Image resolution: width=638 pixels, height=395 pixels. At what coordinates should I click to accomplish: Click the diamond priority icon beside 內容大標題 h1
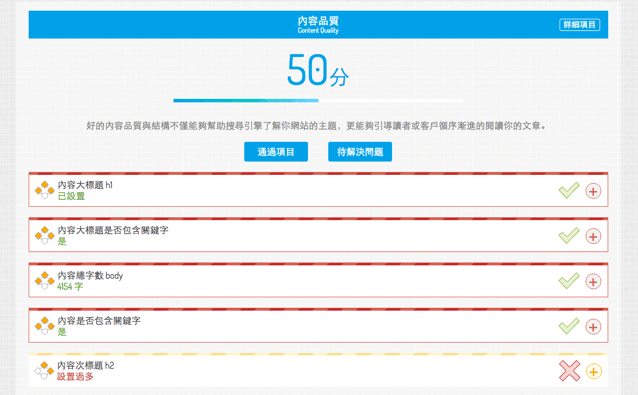44,190
